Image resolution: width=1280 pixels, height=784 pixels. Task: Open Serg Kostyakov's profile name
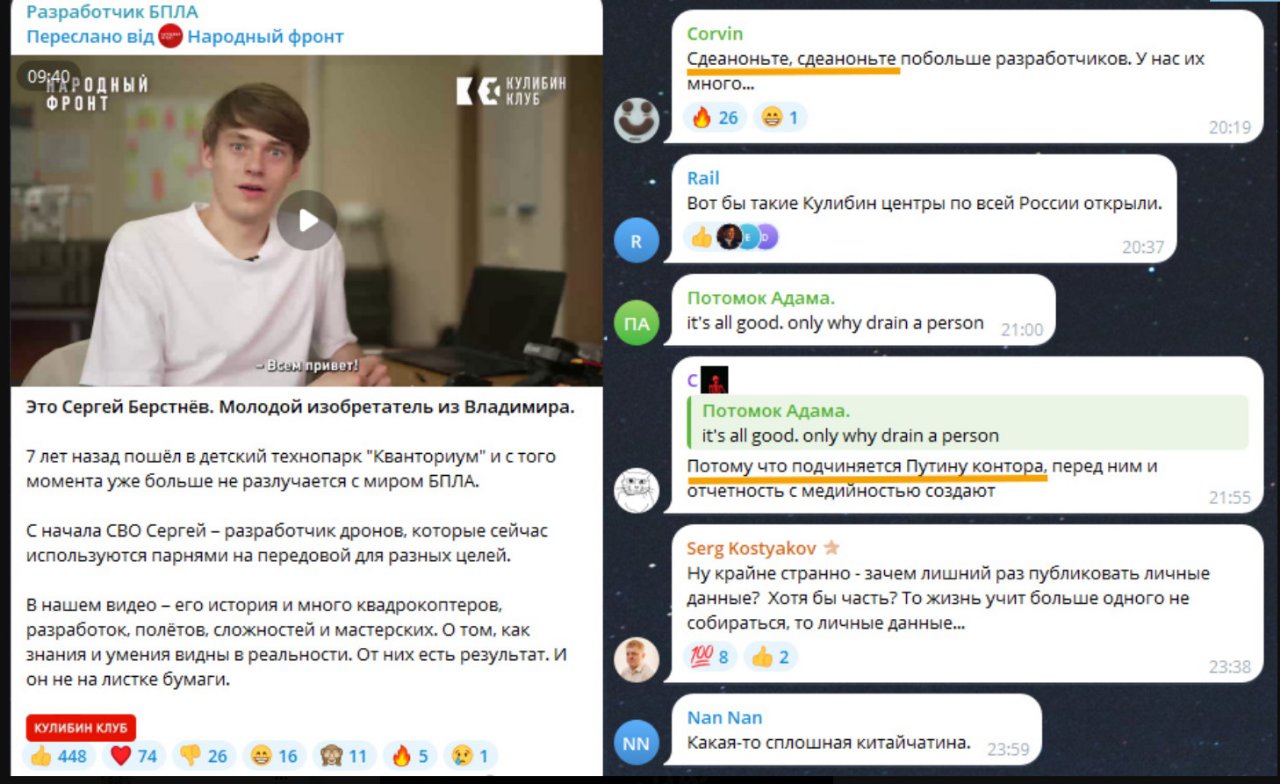(751, 548)
